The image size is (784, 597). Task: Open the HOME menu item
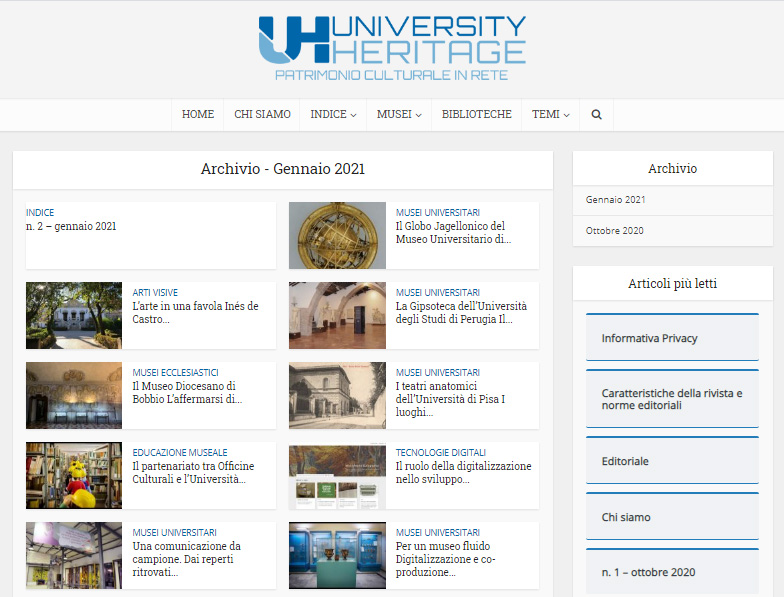[198, 114]
